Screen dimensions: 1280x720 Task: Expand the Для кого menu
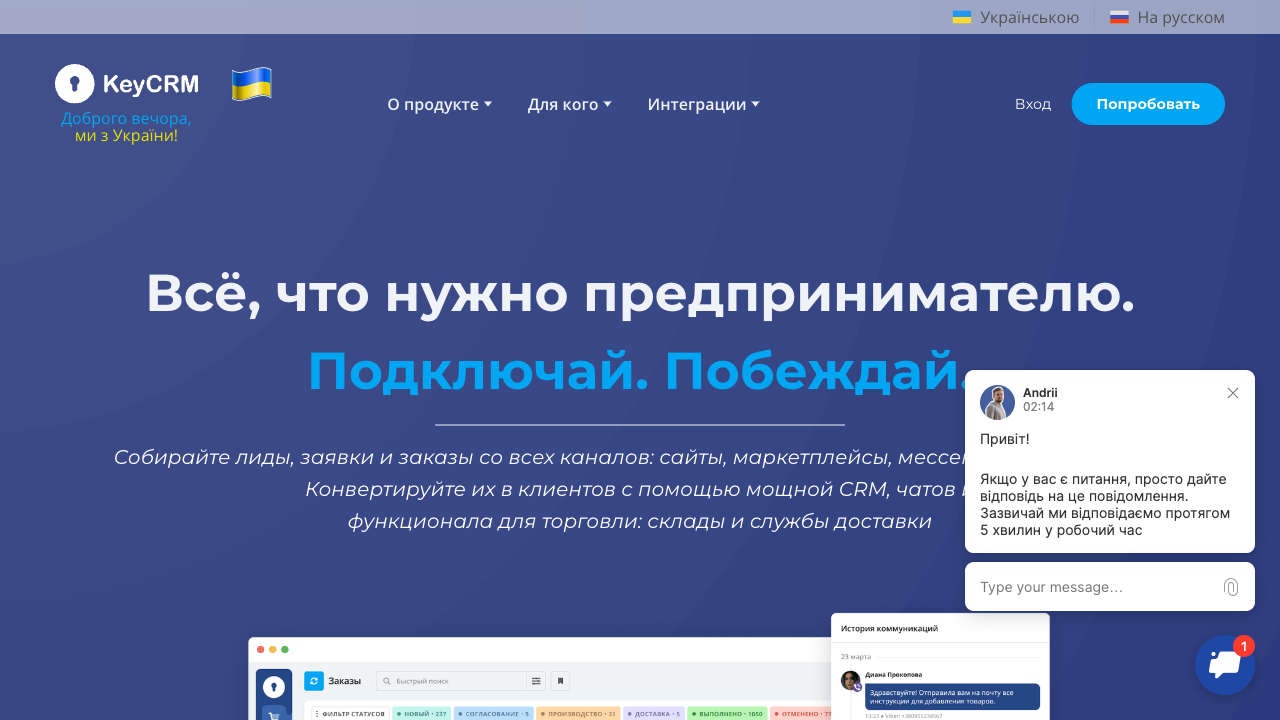pos(570,104)
